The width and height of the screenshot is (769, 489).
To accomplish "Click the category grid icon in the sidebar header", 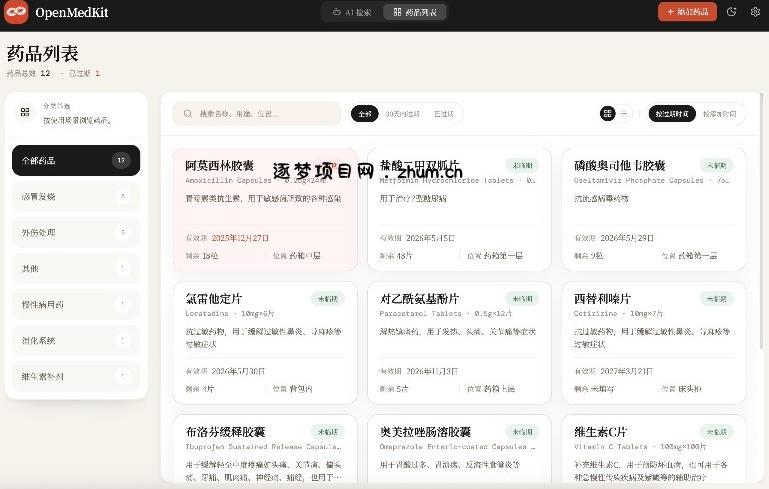I will tap(25, 112).
